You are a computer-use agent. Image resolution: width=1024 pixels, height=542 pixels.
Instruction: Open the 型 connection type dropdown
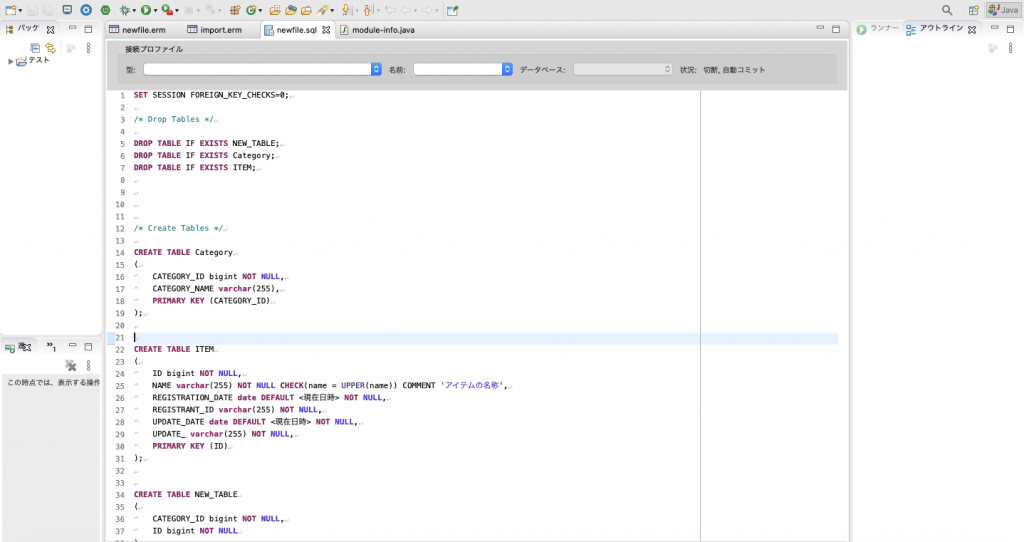pos(262,69)
